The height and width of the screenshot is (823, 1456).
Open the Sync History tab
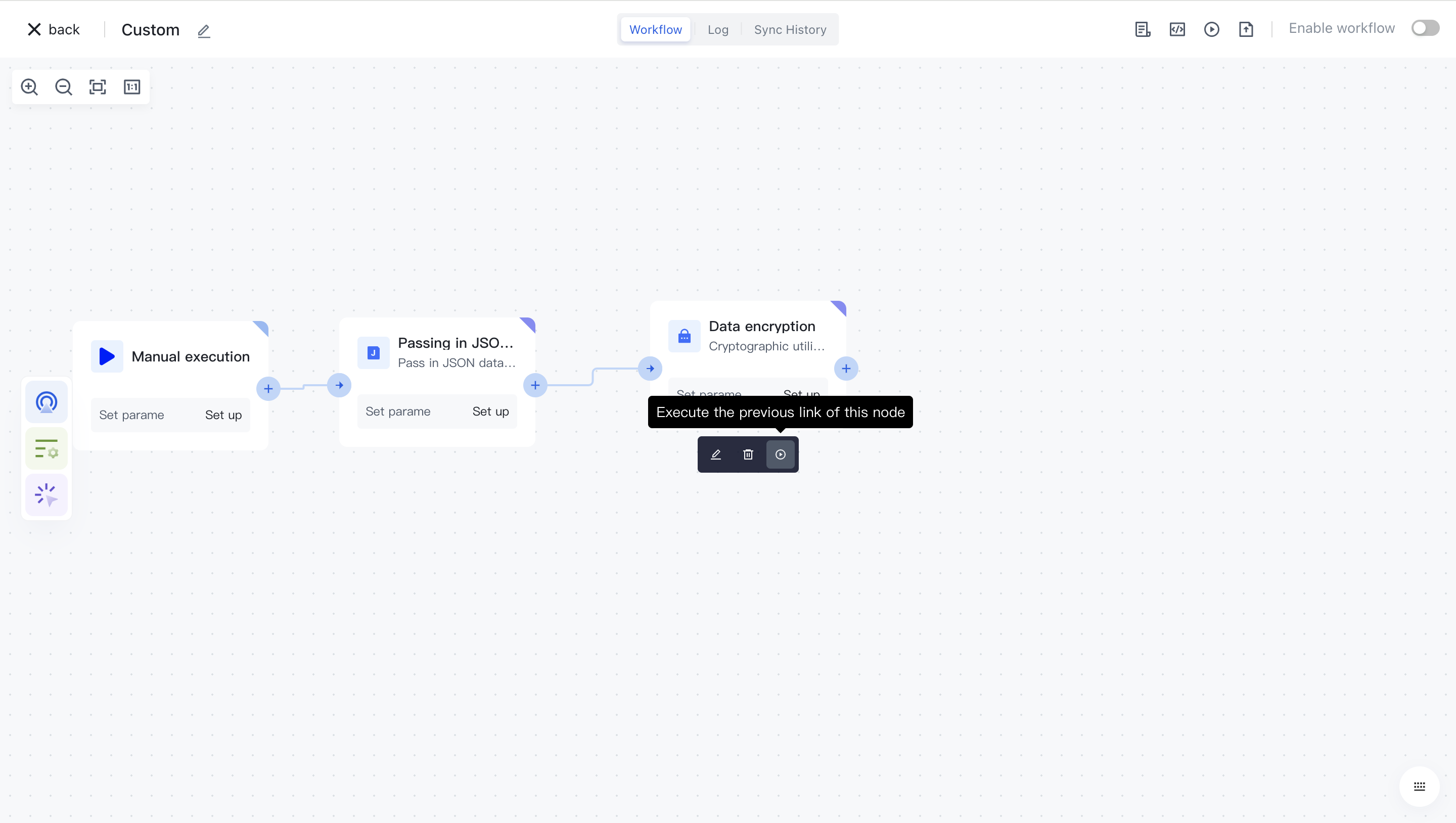(x=790, y=29)
